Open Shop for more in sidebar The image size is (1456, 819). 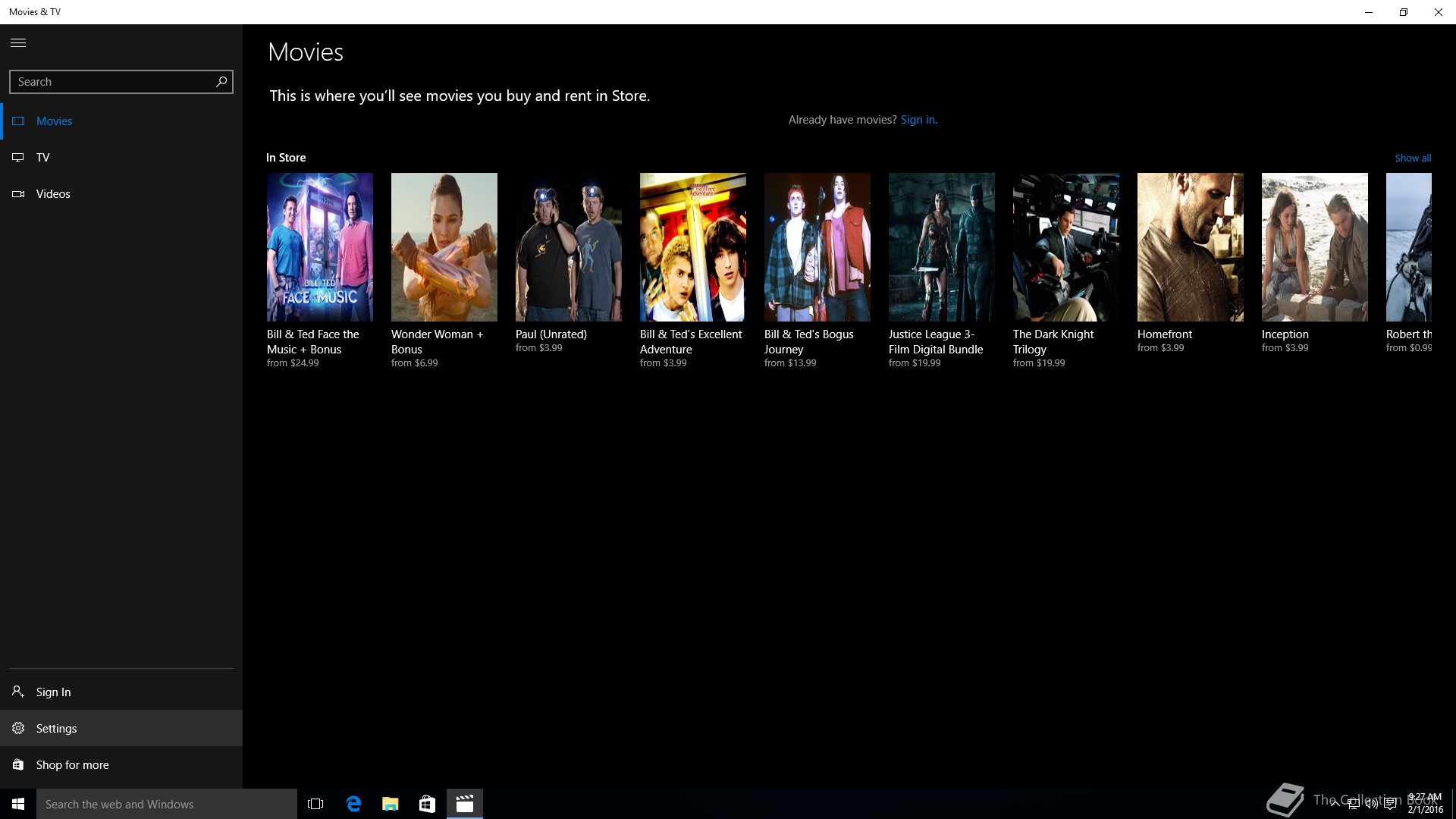pyautogui.click(x=121, y=764)
